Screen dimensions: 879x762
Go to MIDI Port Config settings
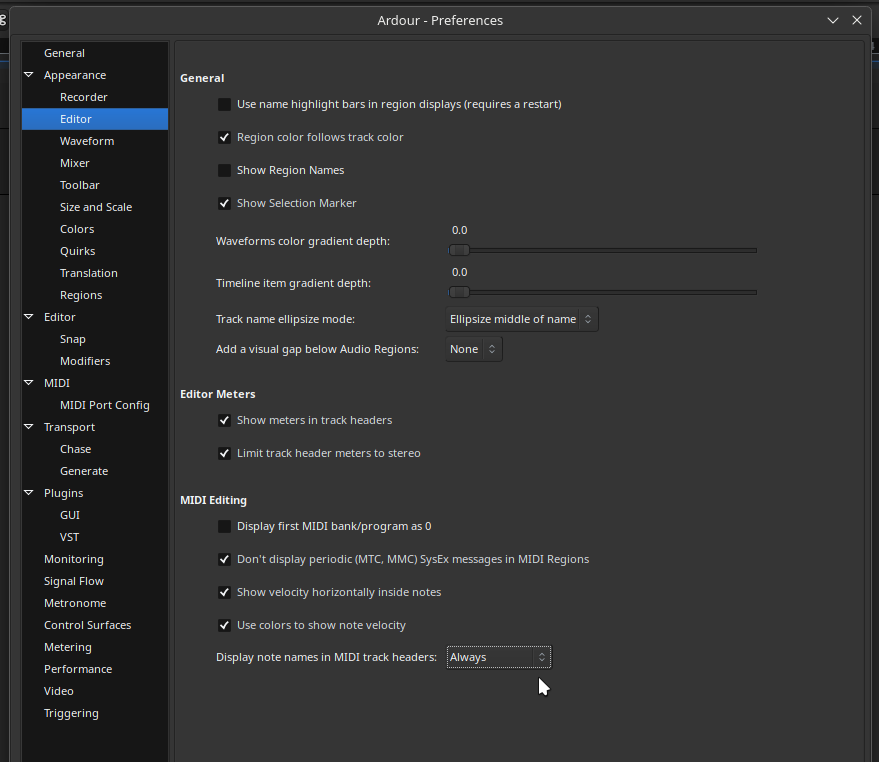coord(104,405)
